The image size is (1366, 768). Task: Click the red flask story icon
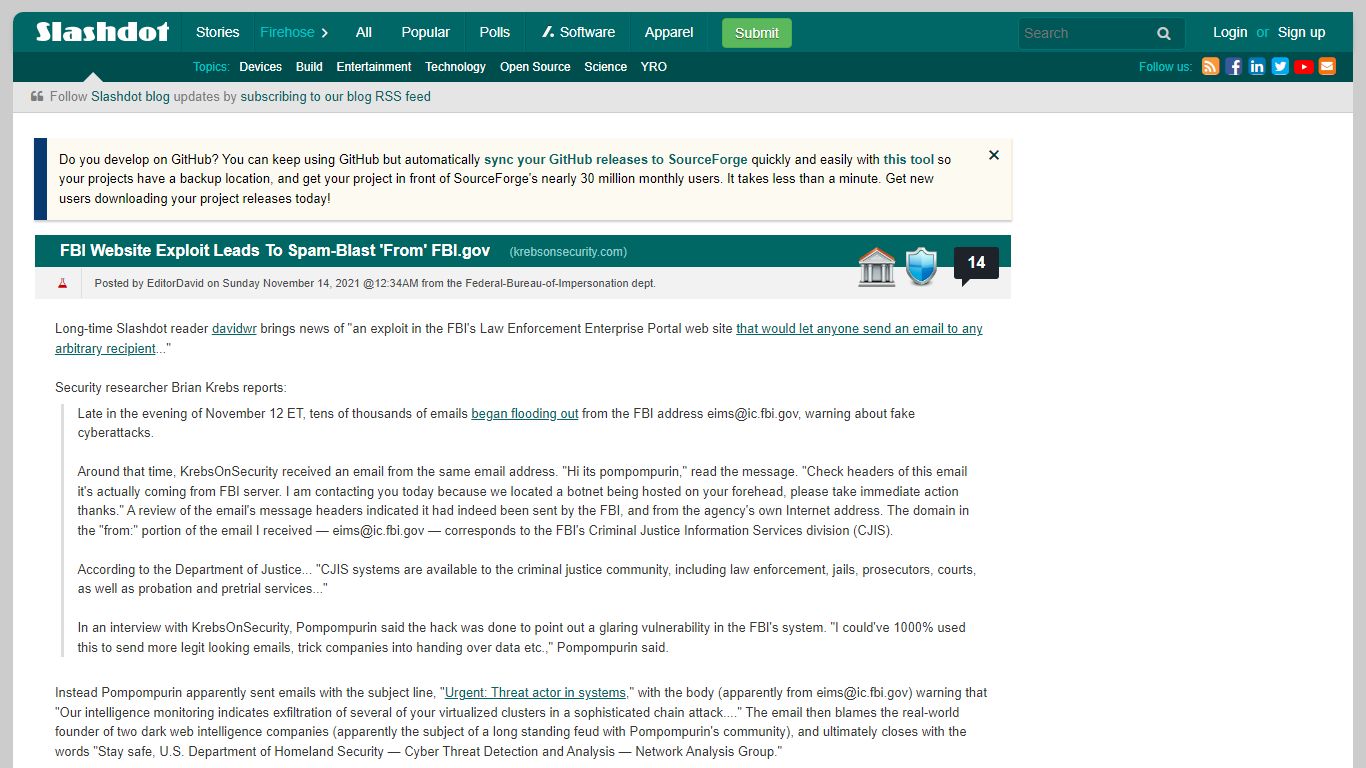click(62, 283)
